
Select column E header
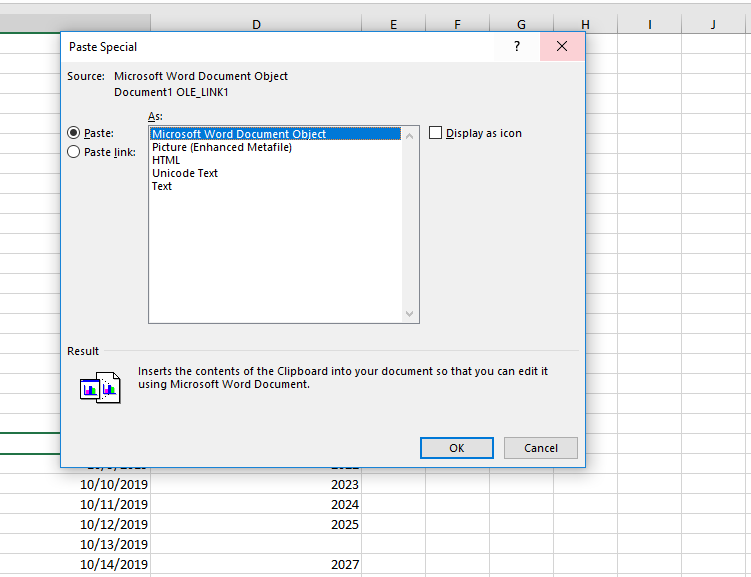click(x=393, y=24)
